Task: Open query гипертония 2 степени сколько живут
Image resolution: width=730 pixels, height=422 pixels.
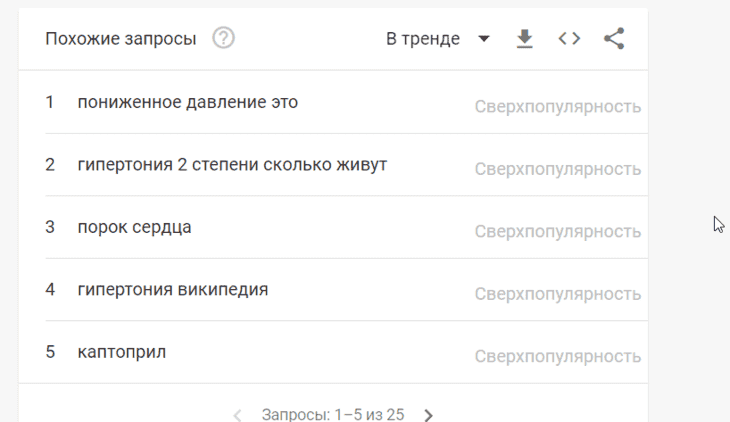Action: [232, 164]
